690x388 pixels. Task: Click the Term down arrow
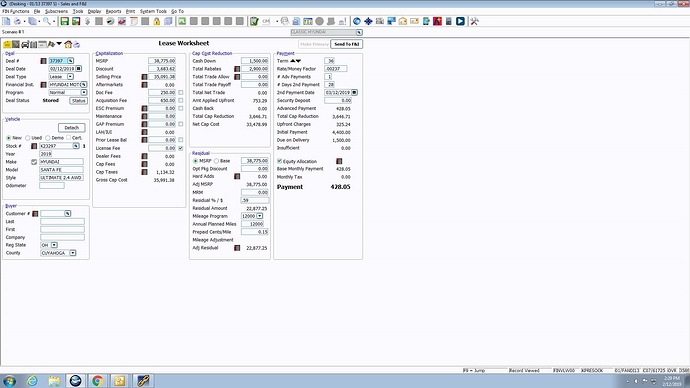click(x=299, y=61)
